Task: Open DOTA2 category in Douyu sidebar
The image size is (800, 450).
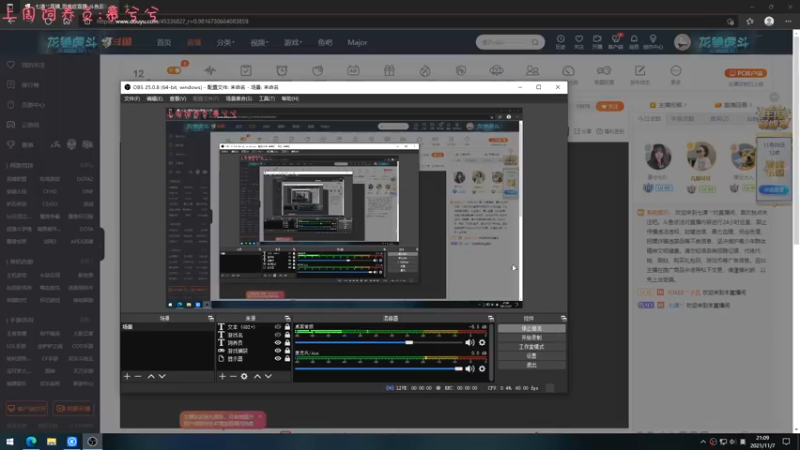Action: tap(85, 179)
